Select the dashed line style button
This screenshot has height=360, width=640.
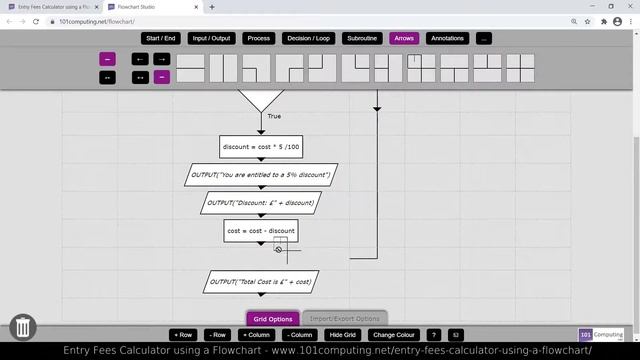point(107,78)
